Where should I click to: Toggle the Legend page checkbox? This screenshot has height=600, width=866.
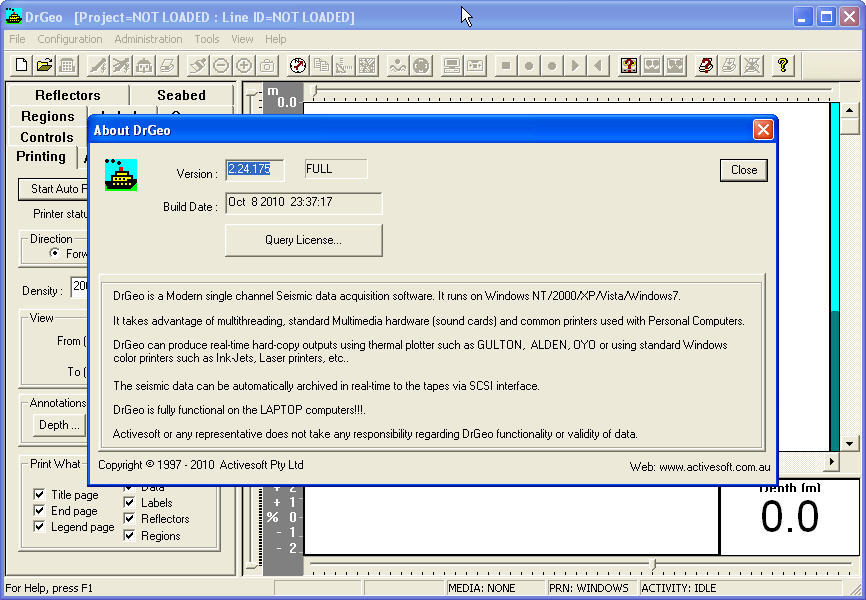39,526
